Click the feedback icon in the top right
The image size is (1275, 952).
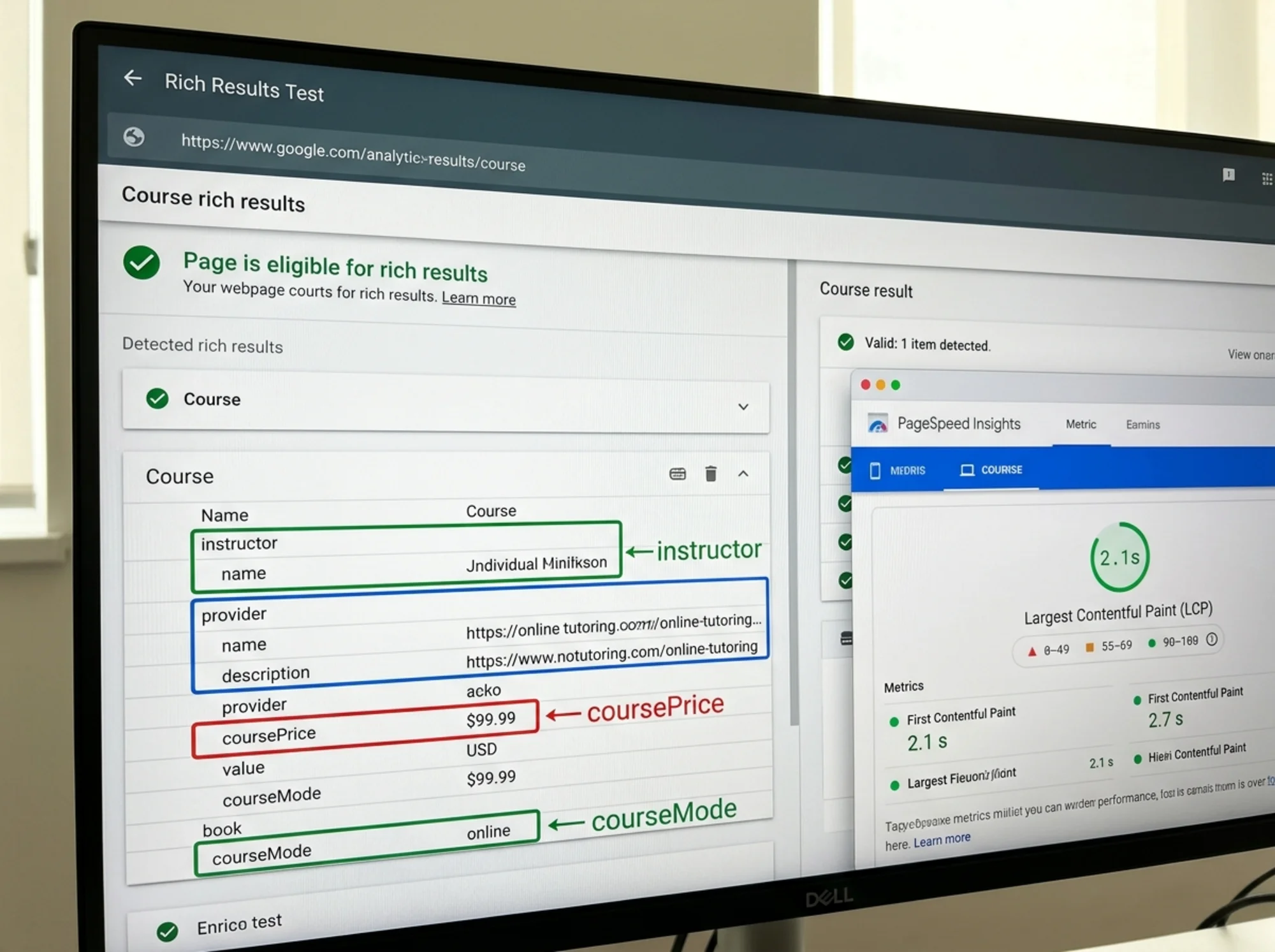point(1228,175)
